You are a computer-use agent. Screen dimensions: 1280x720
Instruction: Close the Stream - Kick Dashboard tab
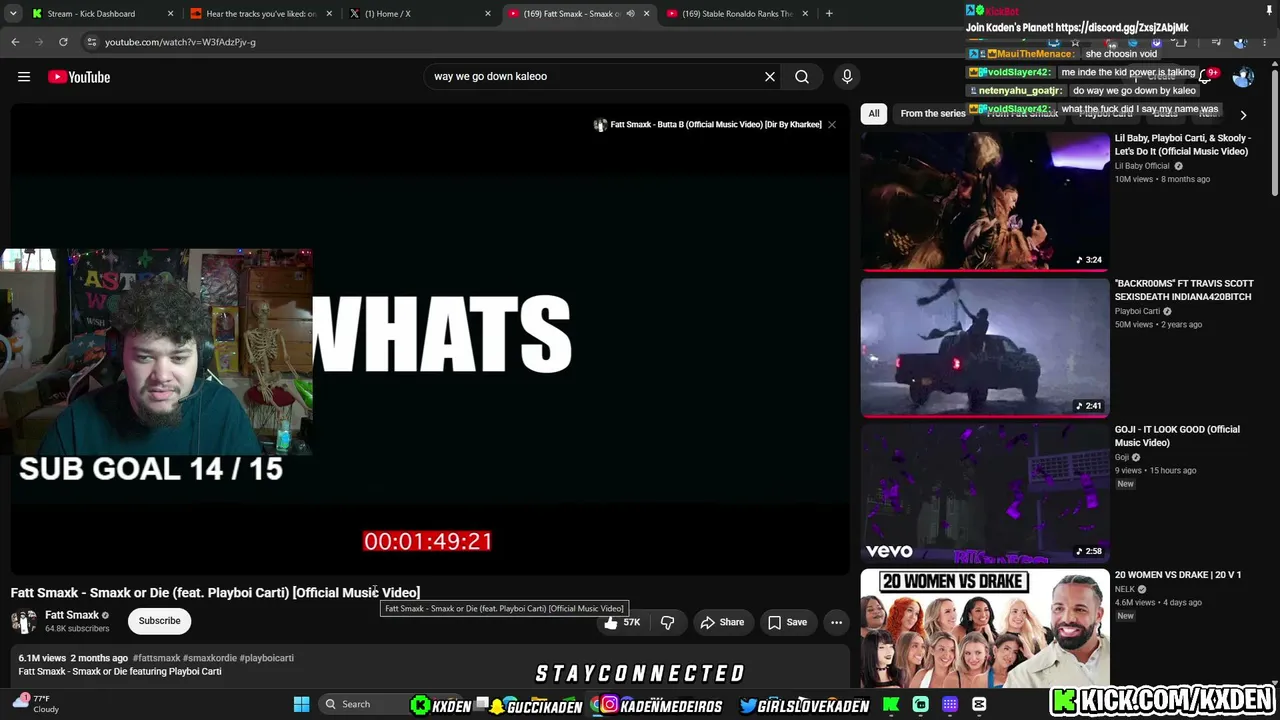point(170,14)
